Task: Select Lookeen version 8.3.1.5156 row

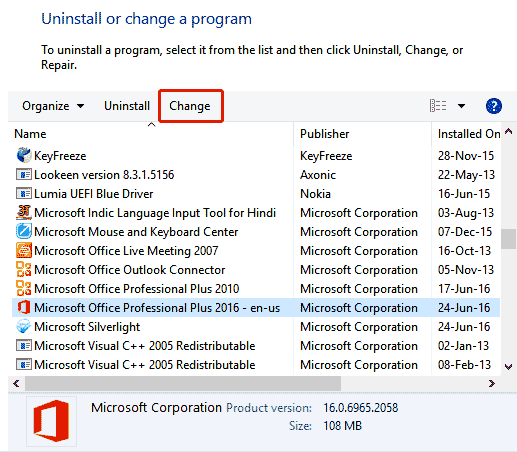Action: (256, 174)
